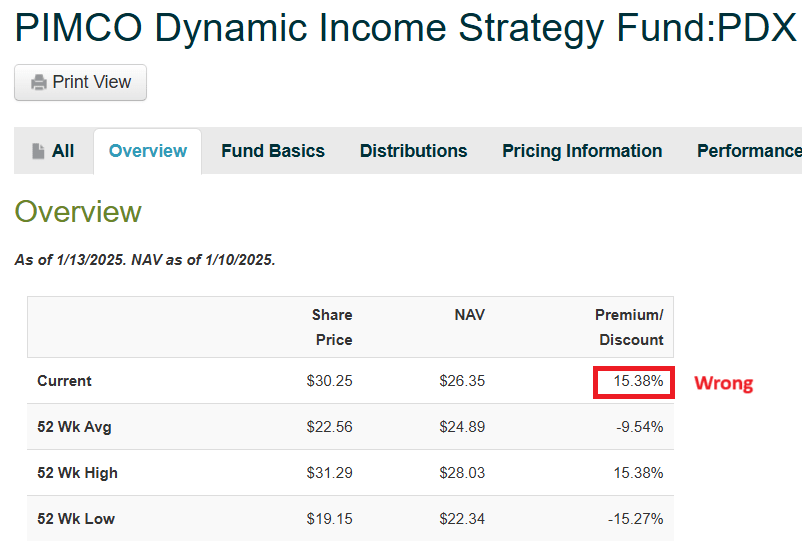Go to the Distributions tab

point(413,151)
